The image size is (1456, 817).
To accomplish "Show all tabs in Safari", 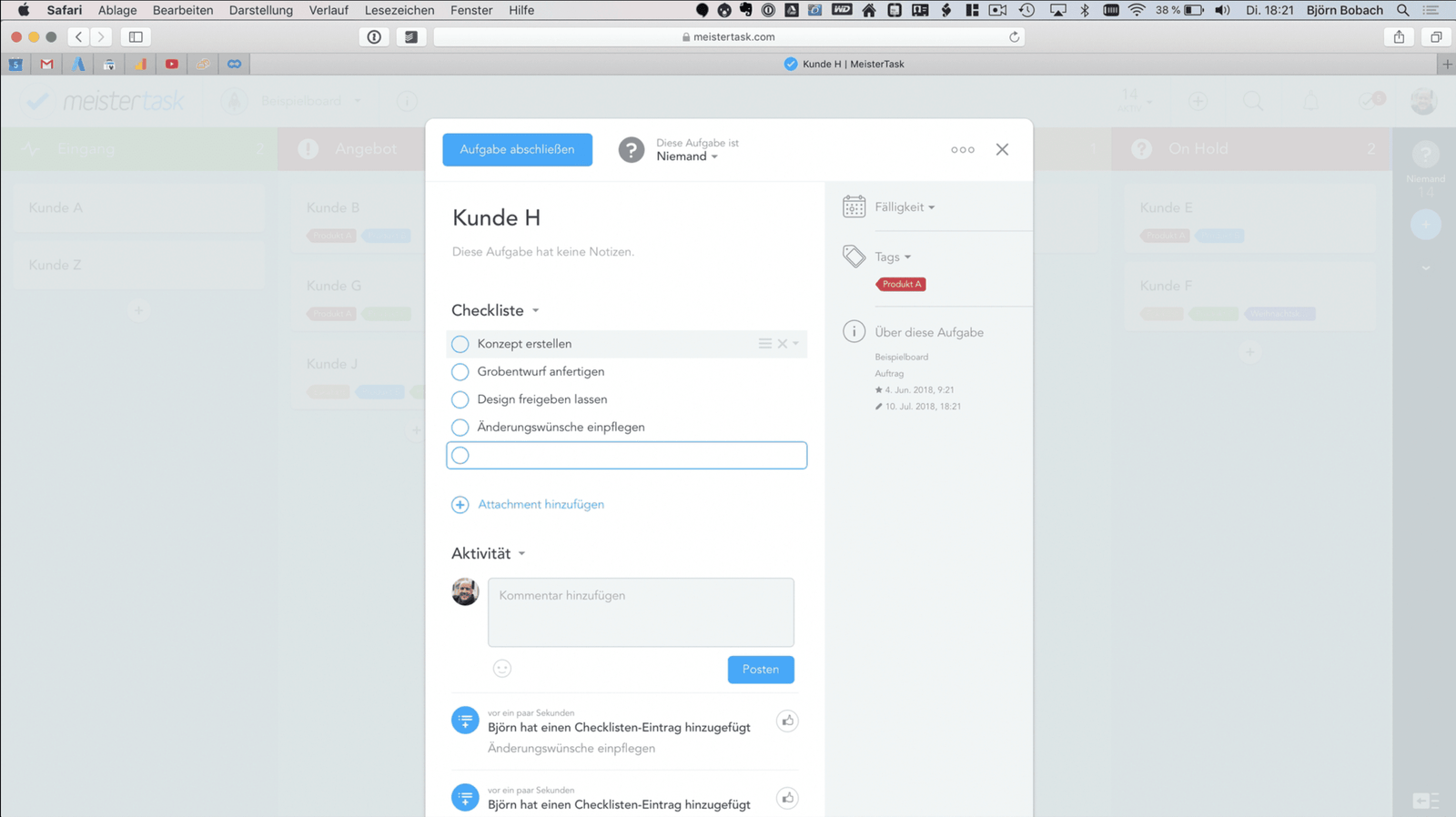I will coord(1436,37).
